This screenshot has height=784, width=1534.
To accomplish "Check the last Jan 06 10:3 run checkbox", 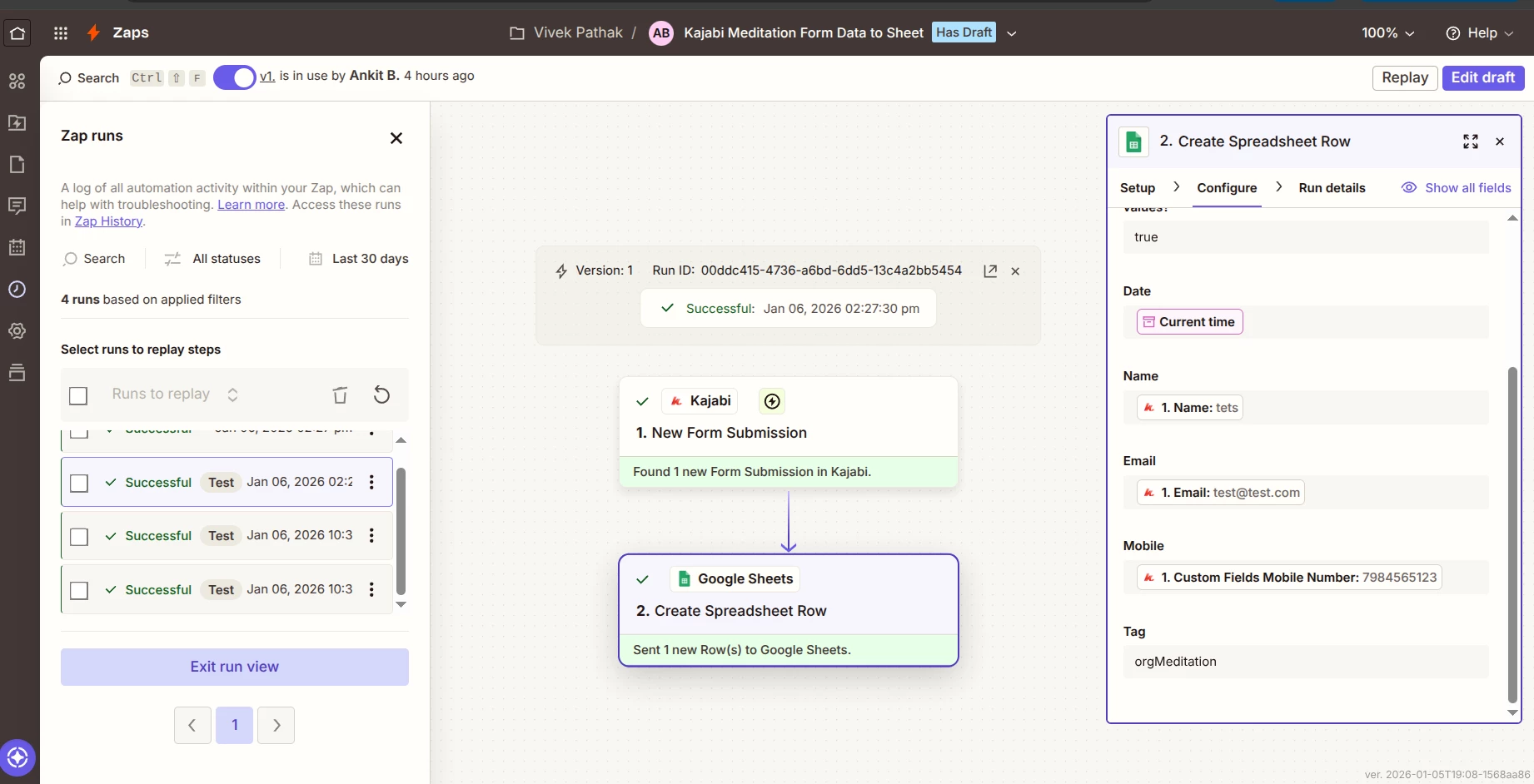I will pos(79,590).
